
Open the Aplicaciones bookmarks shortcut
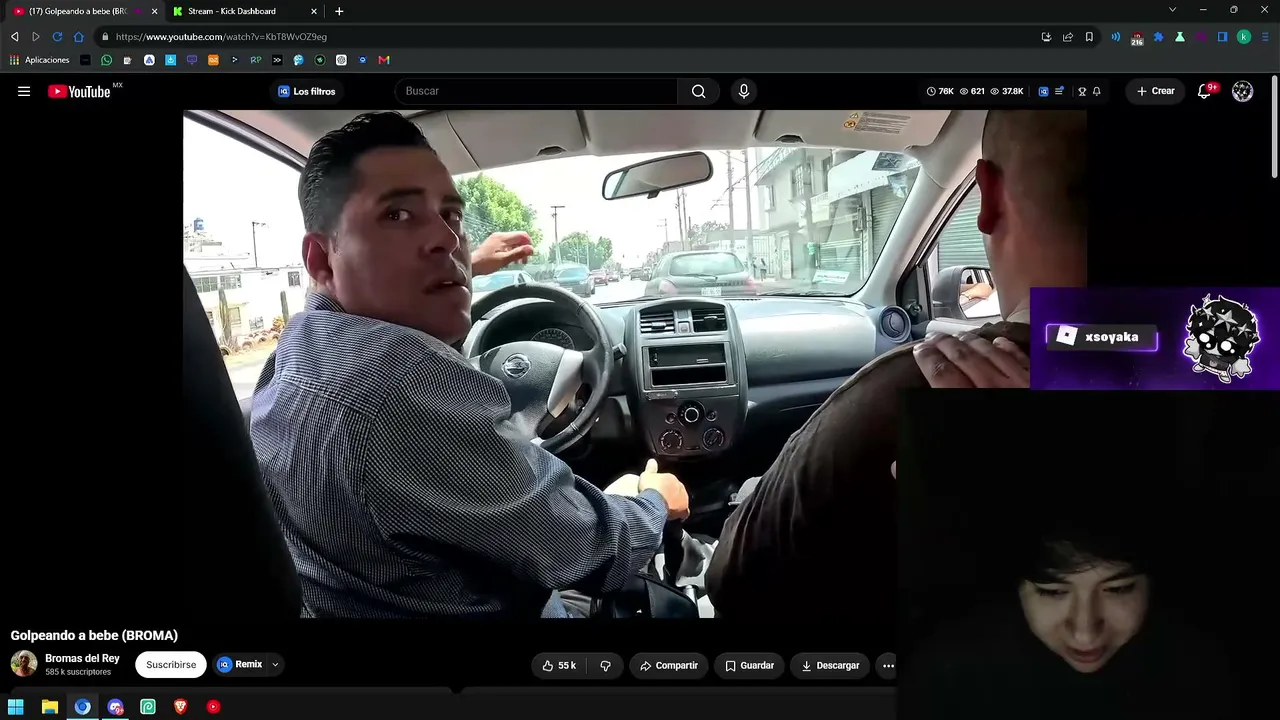pos(40,60)
